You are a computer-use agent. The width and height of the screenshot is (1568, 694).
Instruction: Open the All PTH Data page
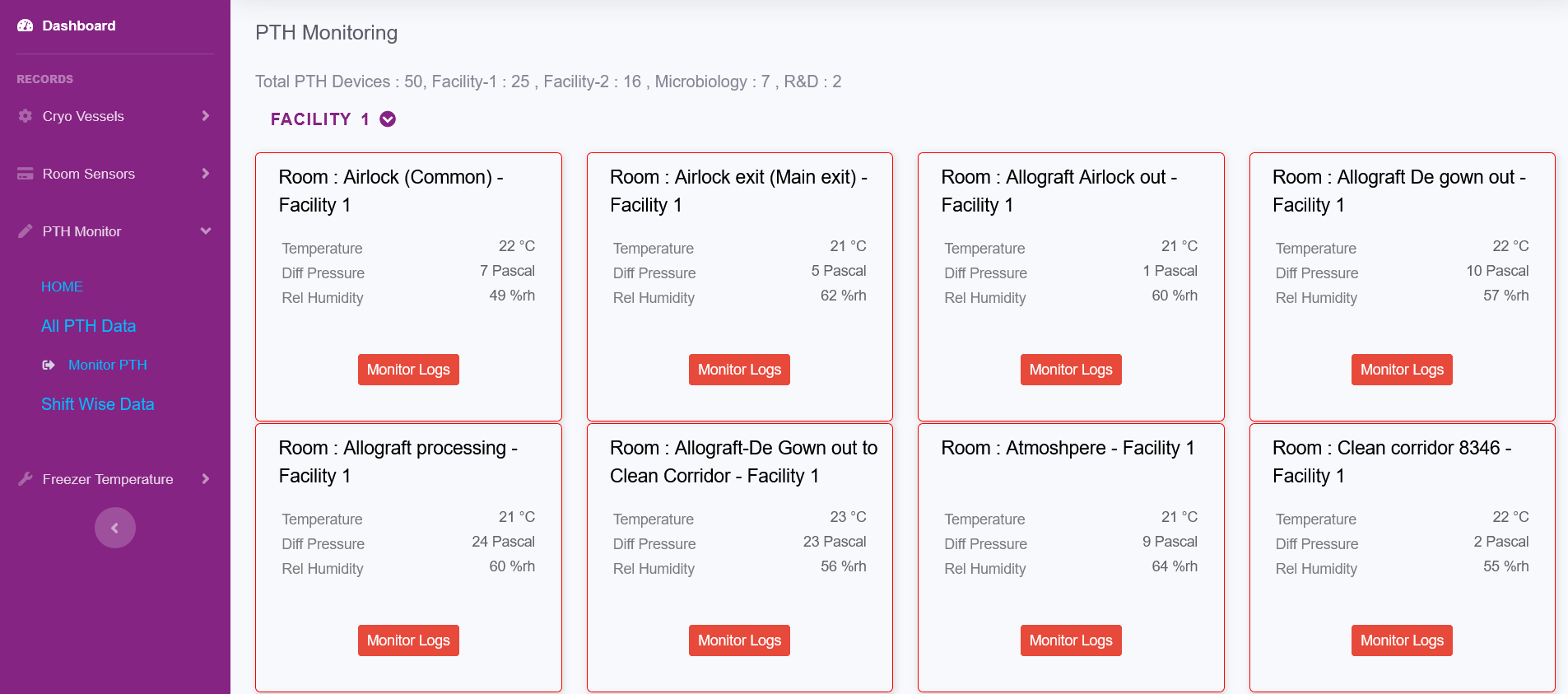(x=88, y=326)
